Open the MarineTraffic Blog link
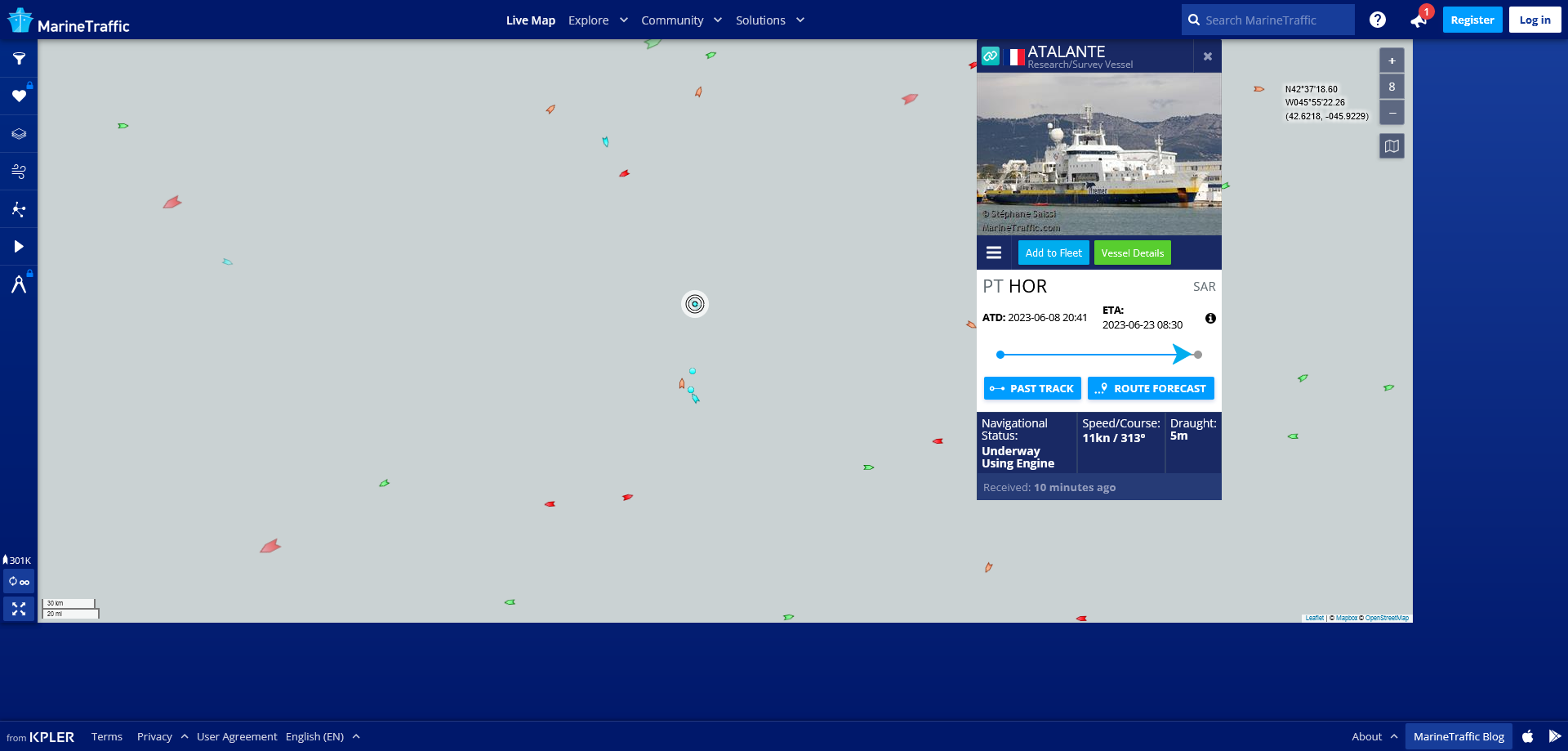The height and width of the screenshot is (751, 1568). click(x=1459, y=736)
